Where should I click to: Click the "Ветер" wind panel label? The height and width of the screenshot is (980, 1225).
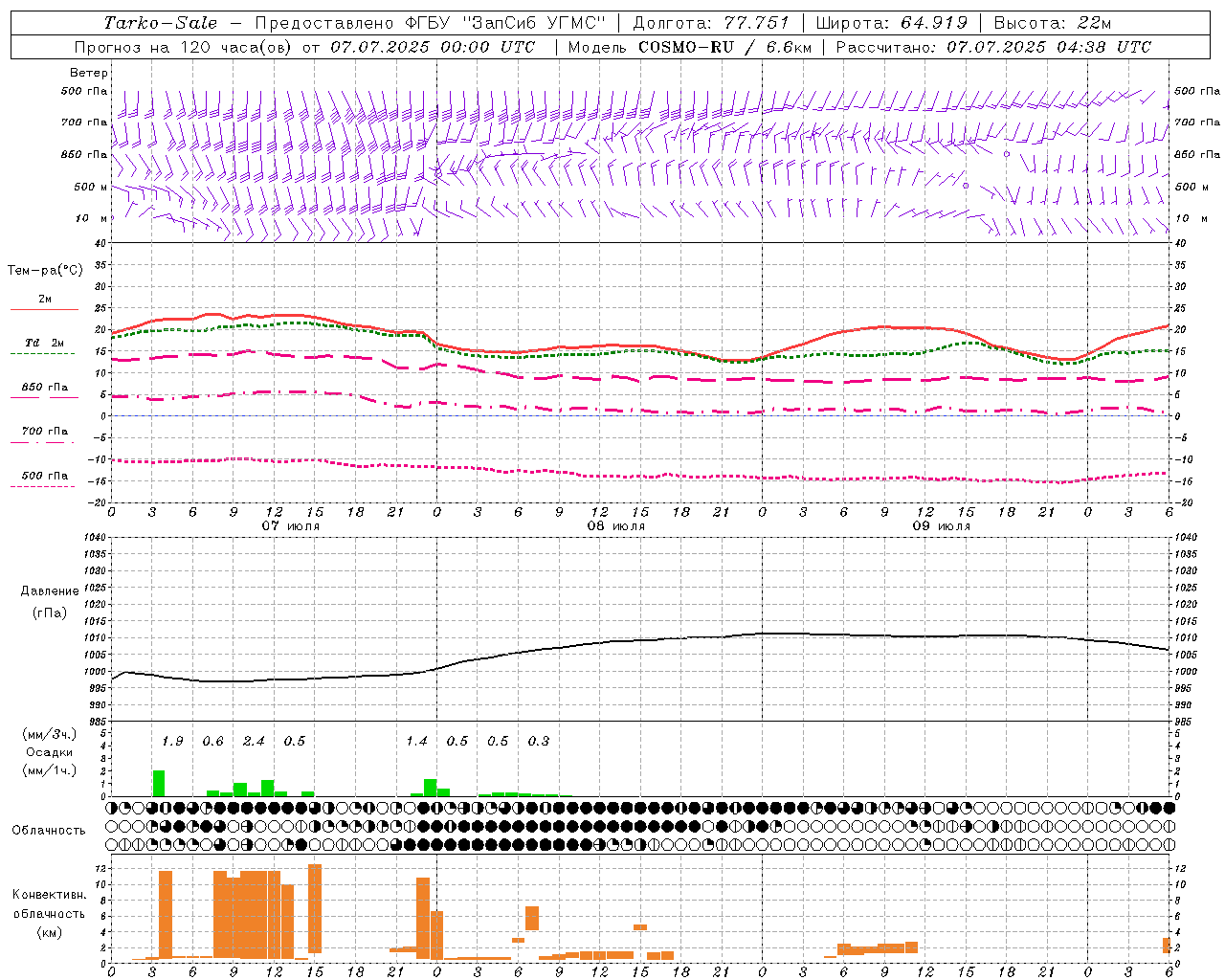[x=89, y=73]
